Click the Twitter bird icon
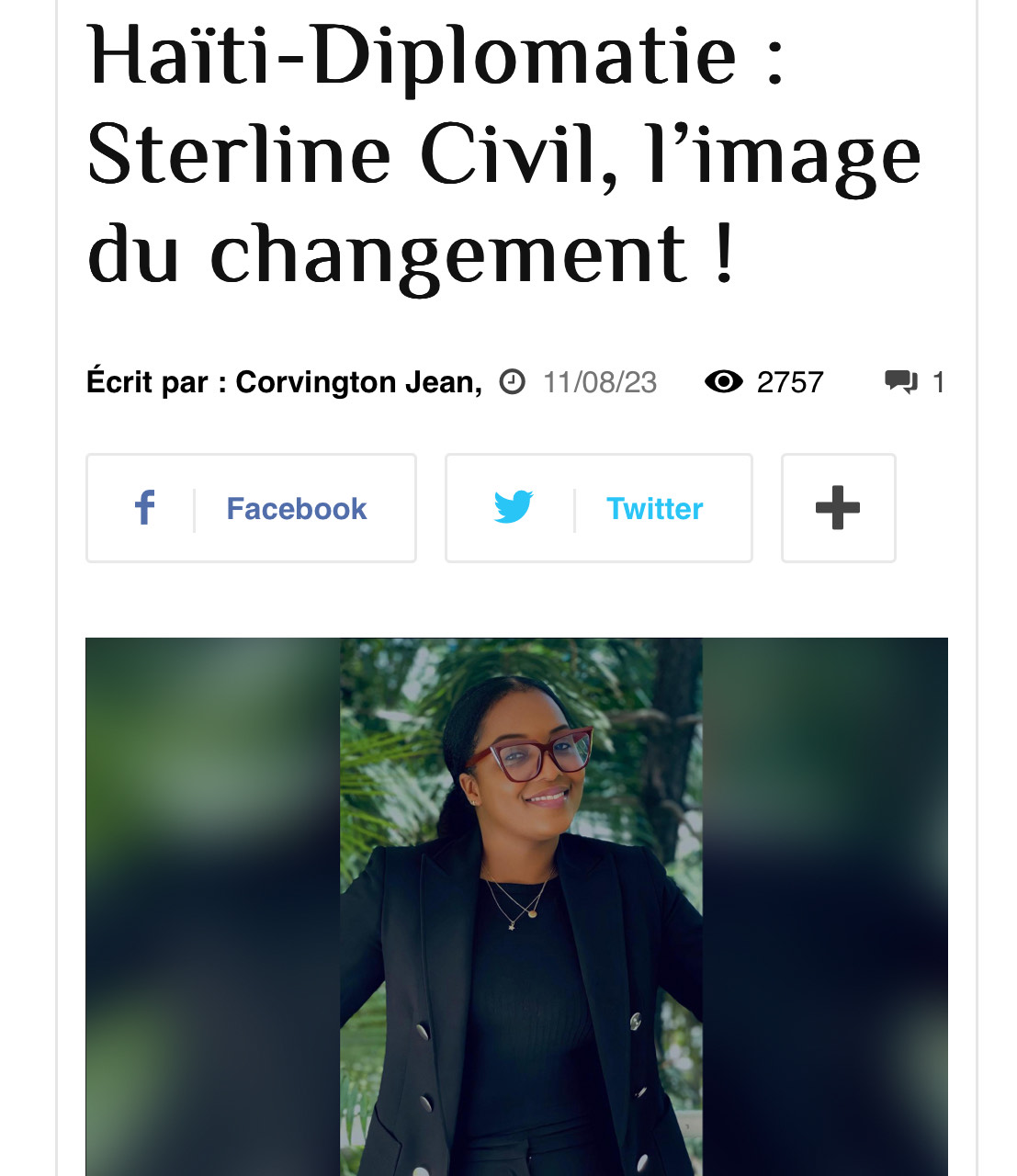The height and width of the screenshot is (1176, 1017). coord(514,507)
